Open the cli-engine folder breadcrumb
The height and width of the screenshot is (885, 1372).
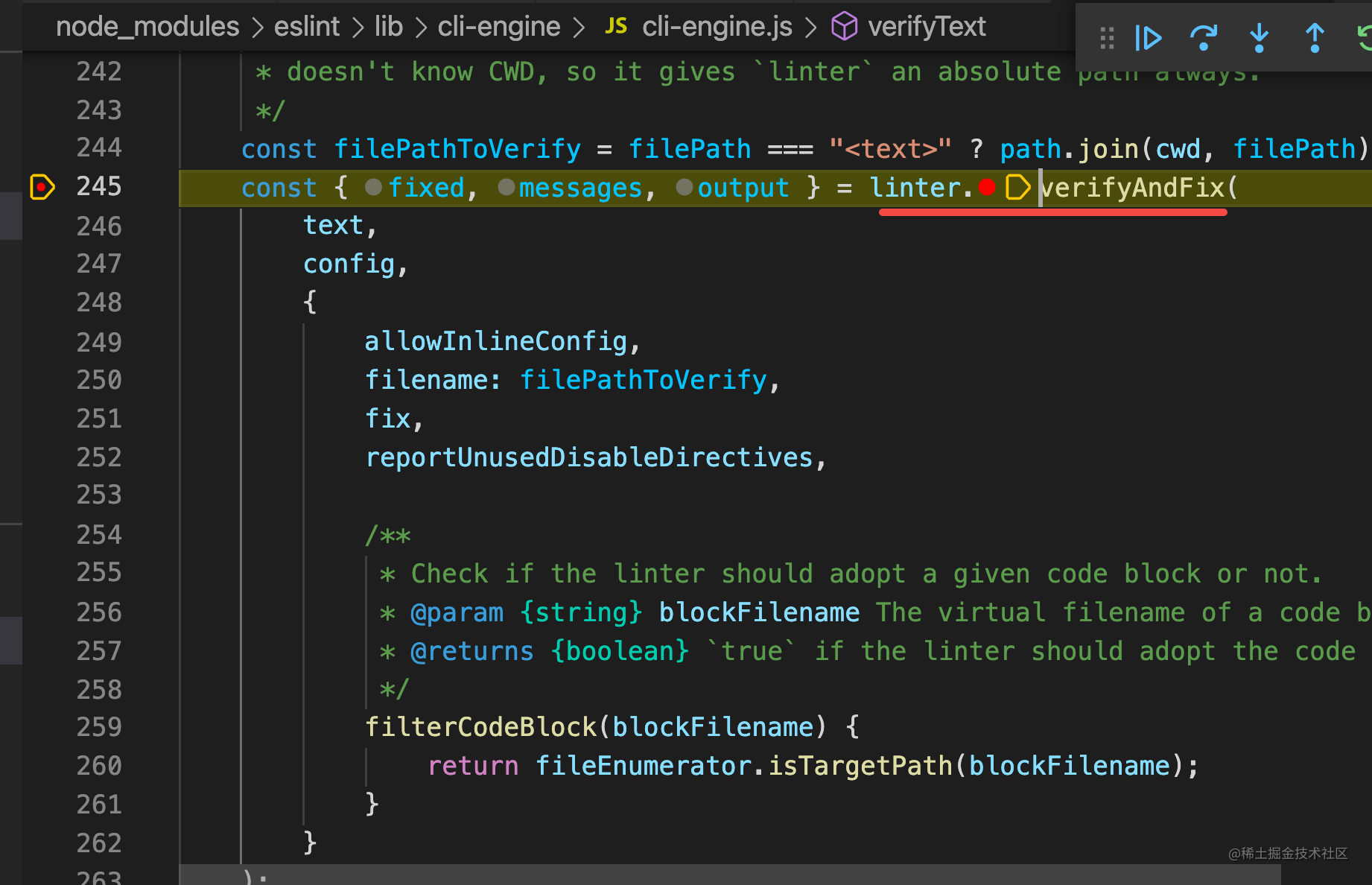point(499,27)
